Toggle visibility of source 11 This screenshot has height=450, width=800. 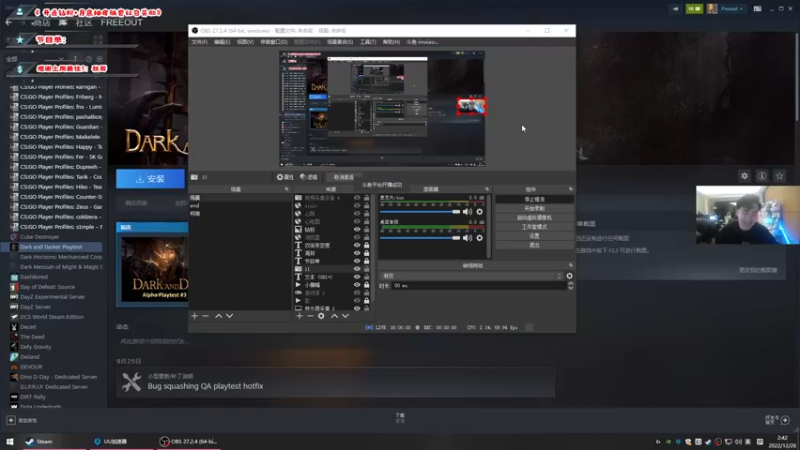357,269
